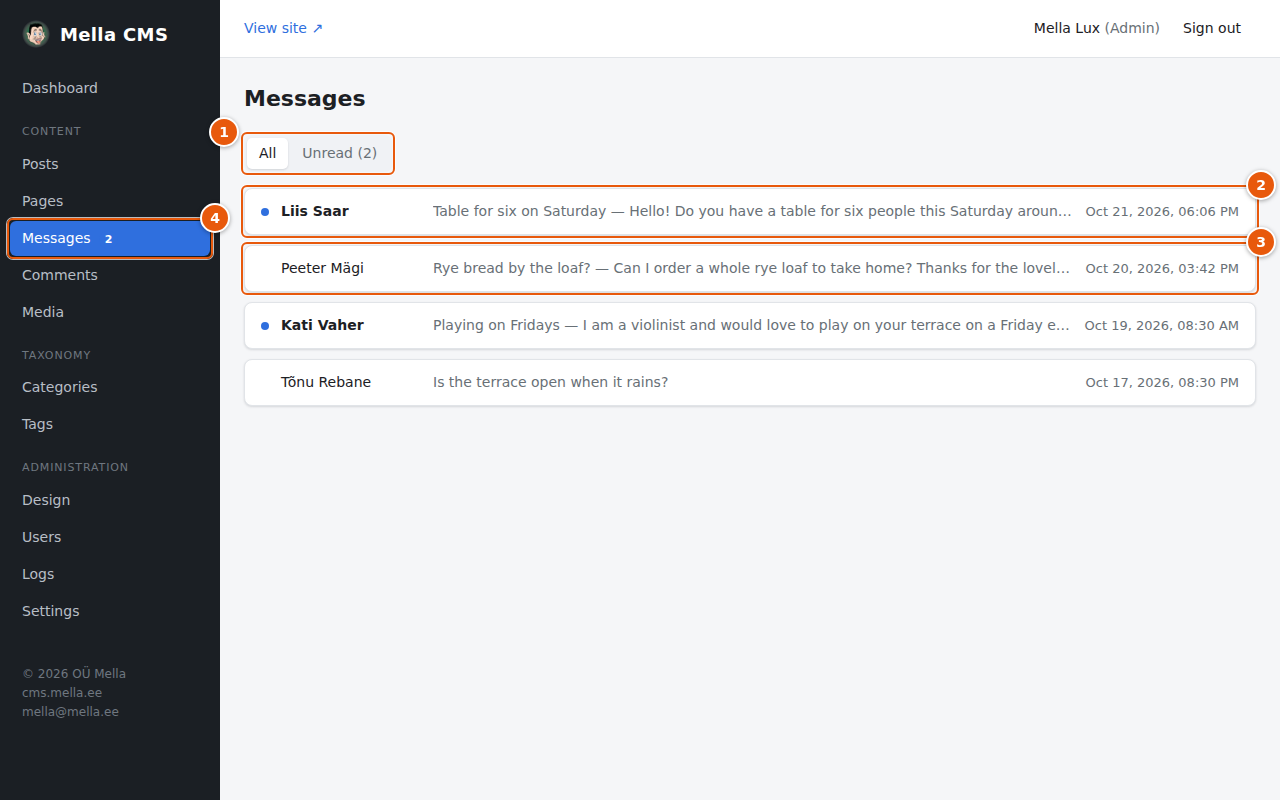1280x800 pixels.
Task: Open Design under Administration
Action: click(110, 500)
